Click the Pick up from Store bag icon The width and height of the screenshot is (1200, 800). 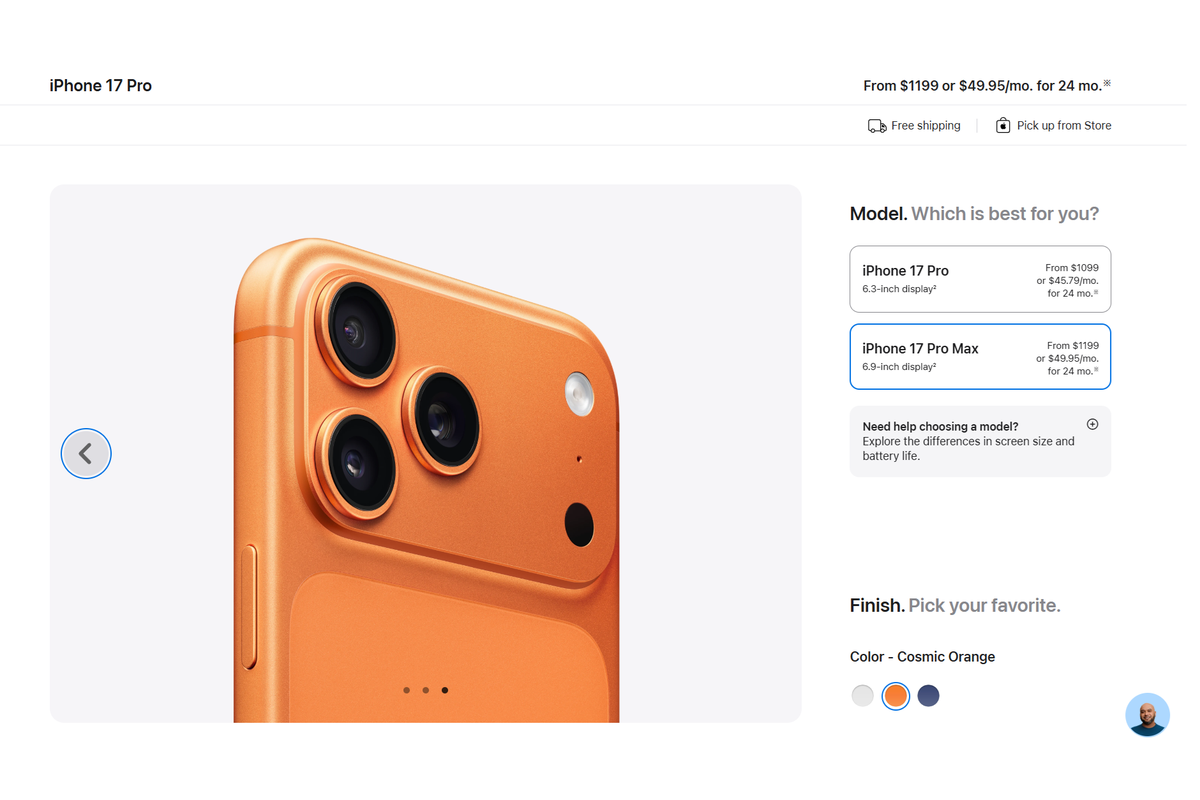(x=1002, y=125)
